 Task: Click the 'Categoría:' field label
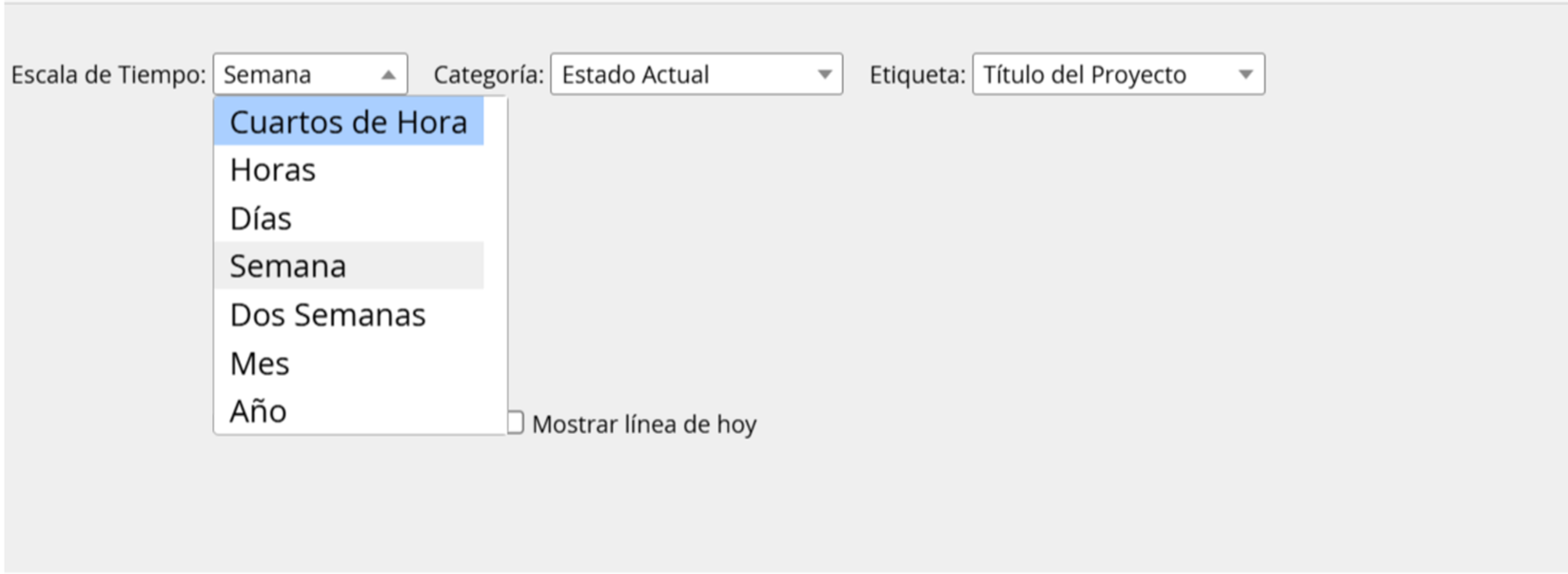488,74
